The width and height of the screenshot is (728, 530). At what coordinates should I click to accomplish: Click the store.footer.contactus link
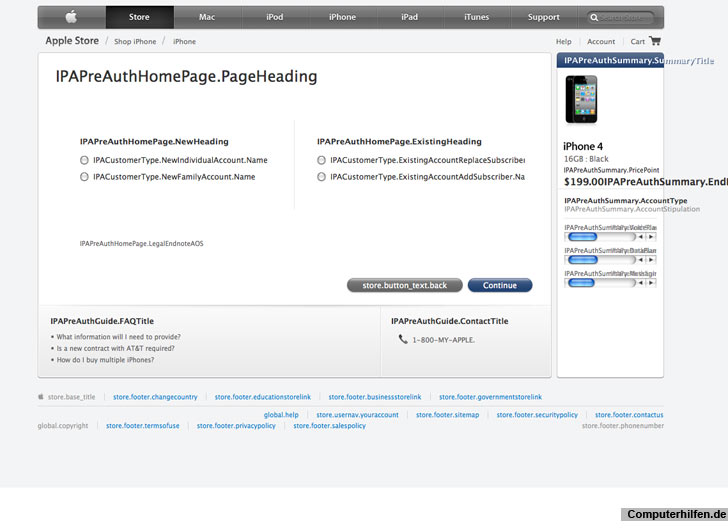tap(629, 415)
